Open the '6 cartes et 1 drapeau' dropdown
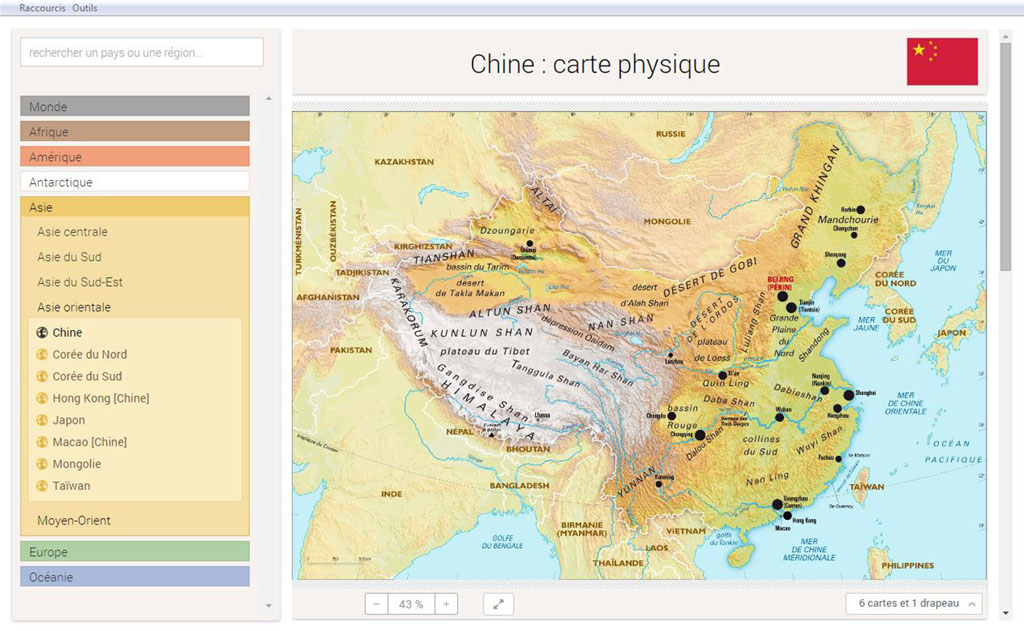Image resolution: width=1024 pixels, height=631 pixels. click(914, 604)
